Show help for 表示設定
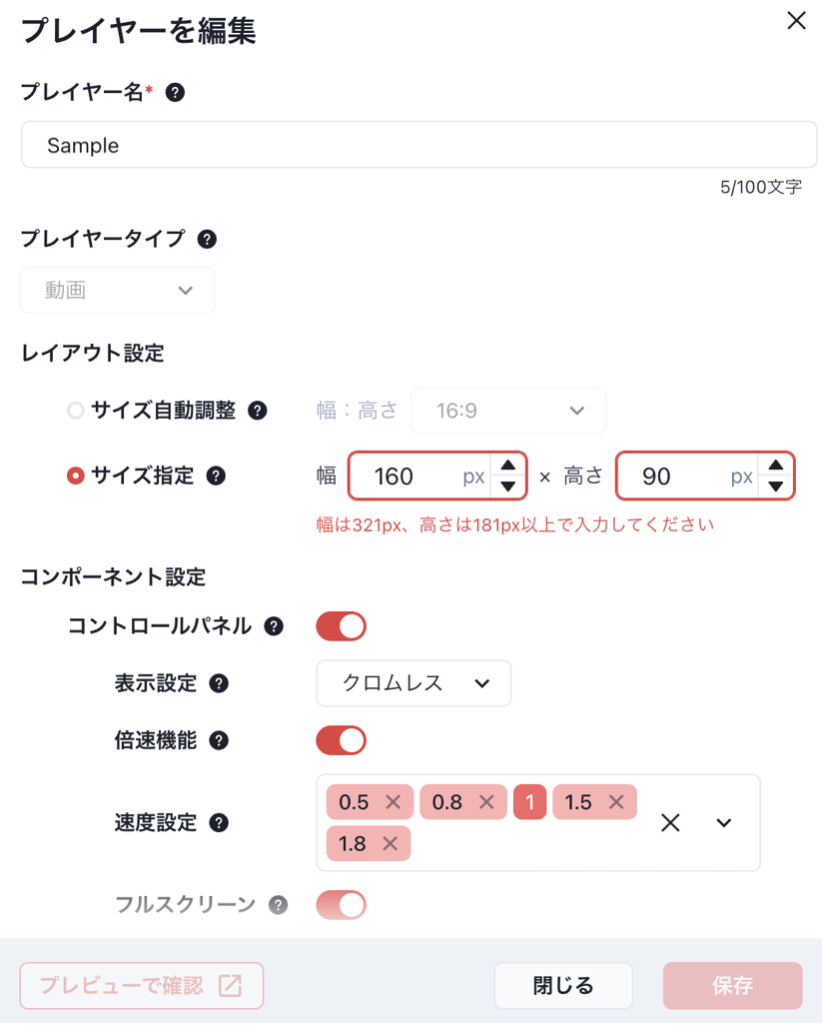The height and width of the screenshot is (1028, 824). coord(219,684)
